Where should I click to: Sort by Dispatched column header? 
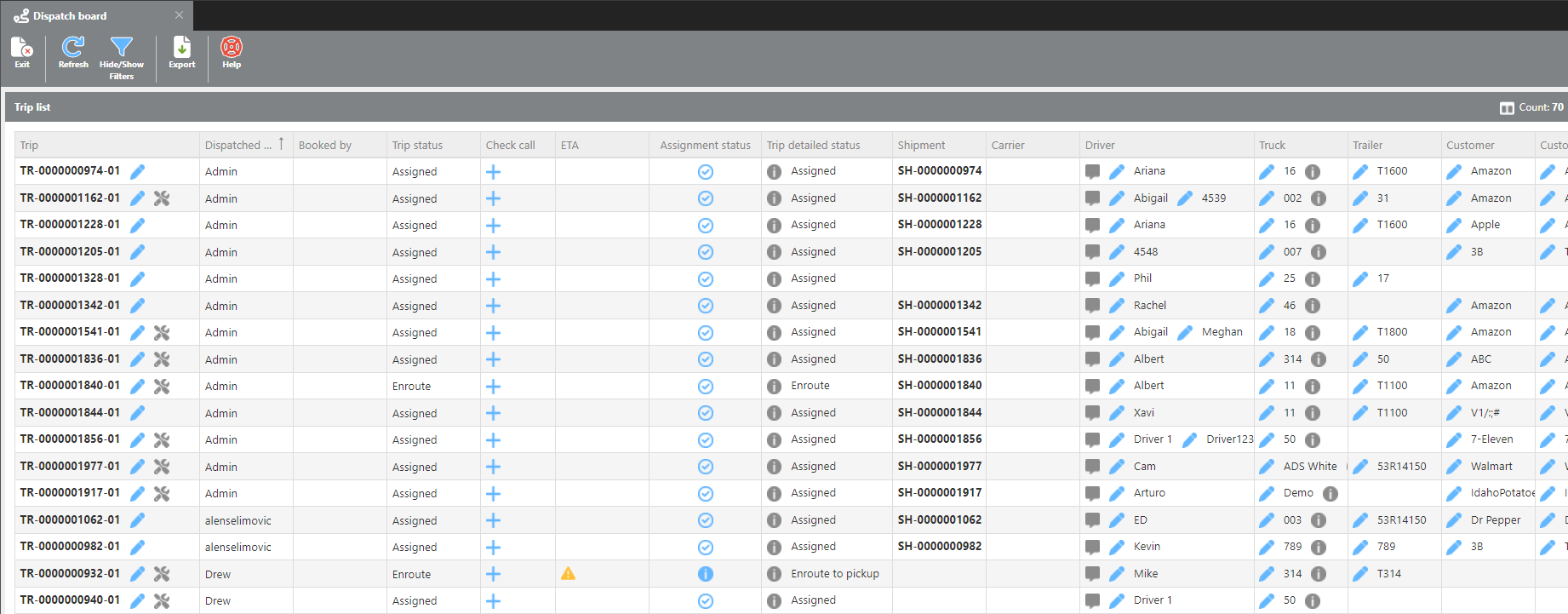point(238,146)
